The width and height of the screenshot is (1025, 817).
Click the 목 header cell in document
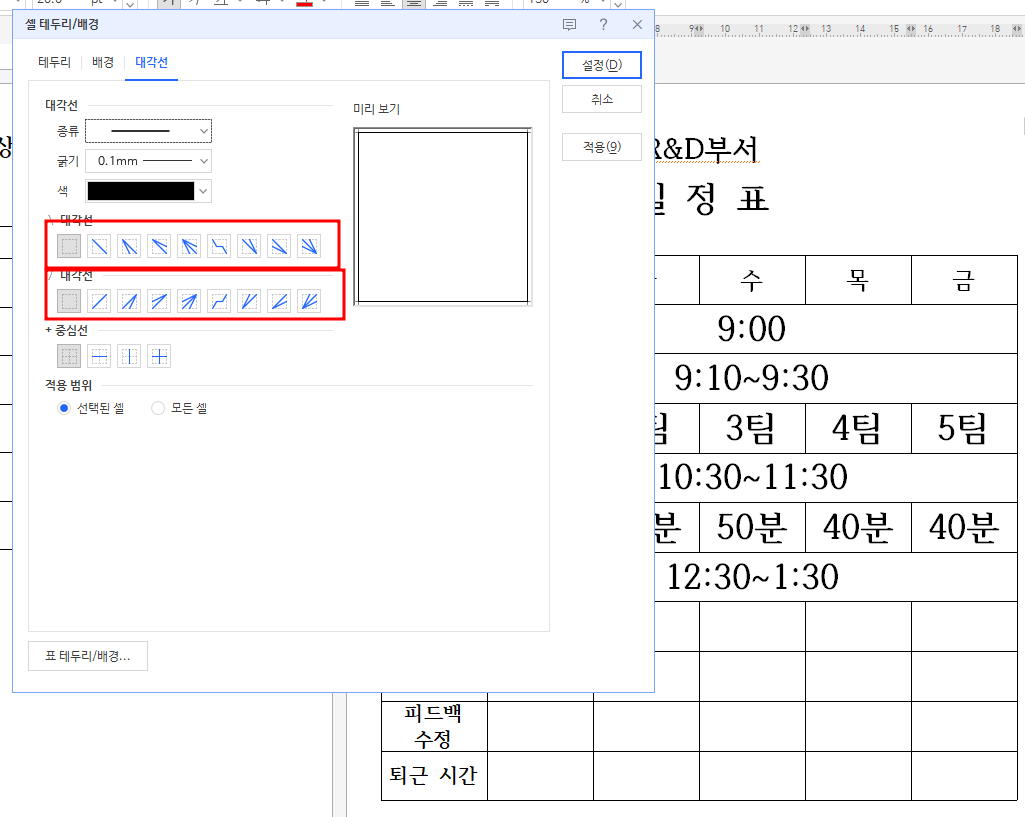coord(858,280)
